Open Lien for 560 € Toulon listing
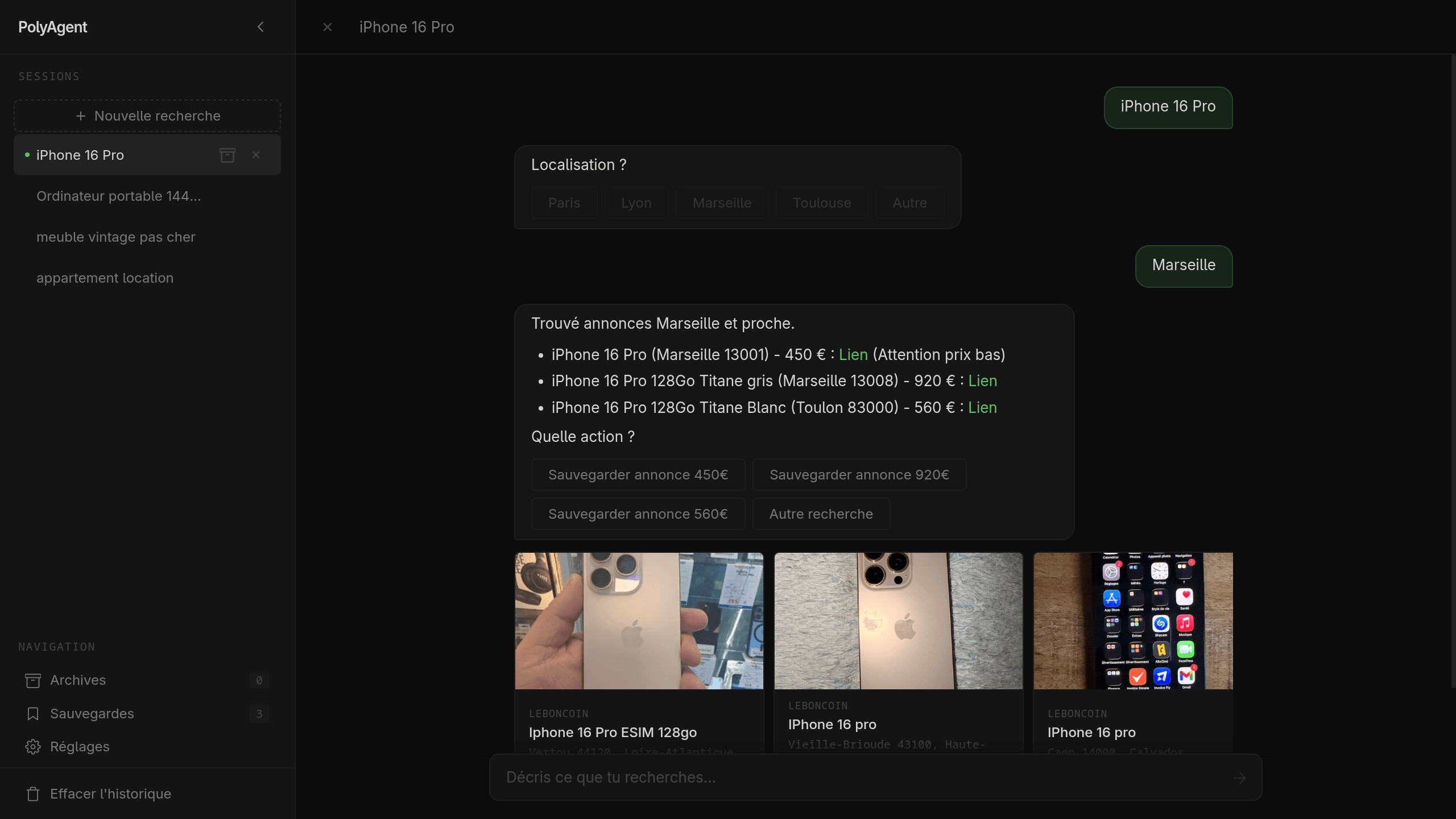1456x819 pixels. (982, 408)
